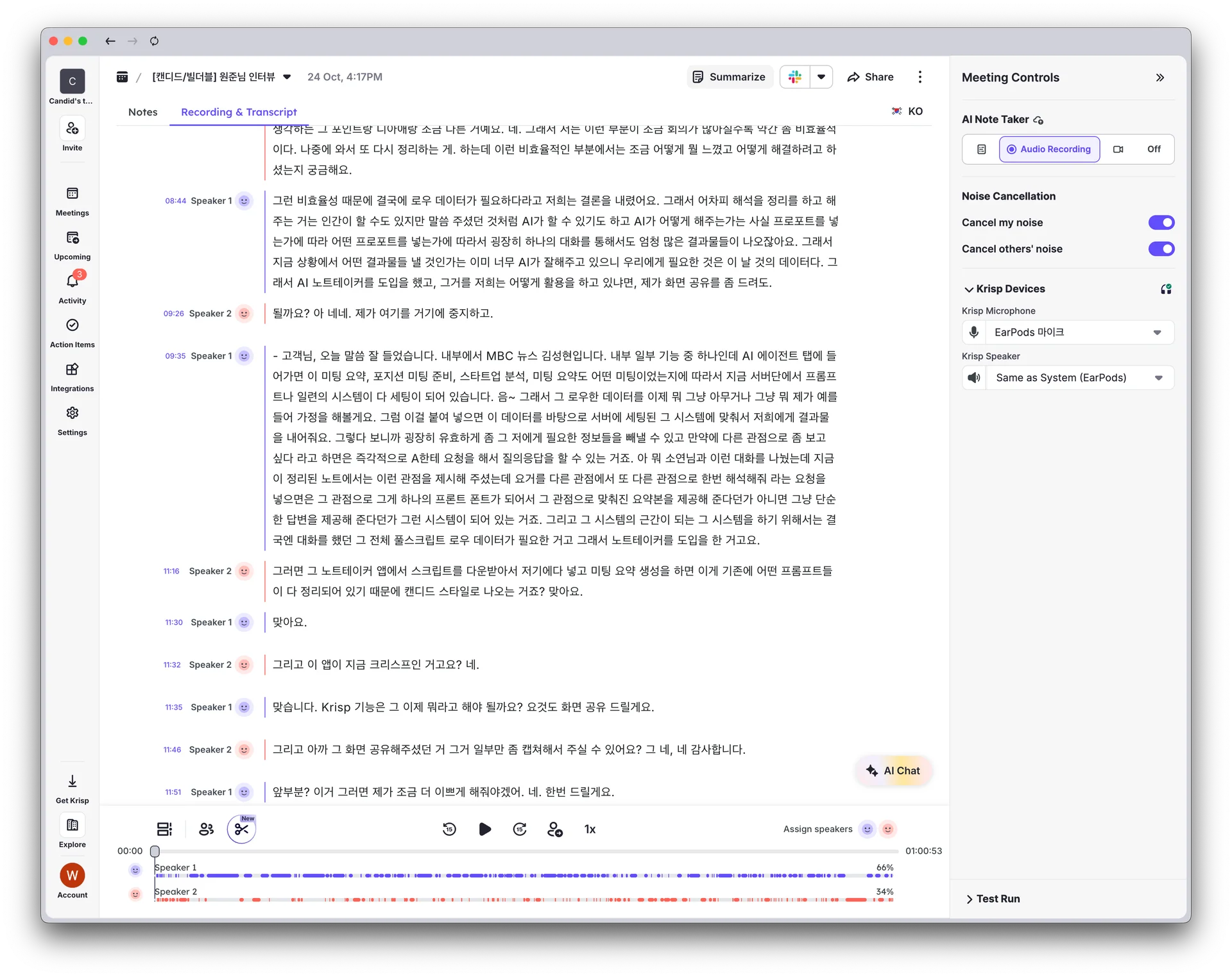Change playback speed with 1x control
This screenshot has height=977, width=1232.
coord(590,829)
